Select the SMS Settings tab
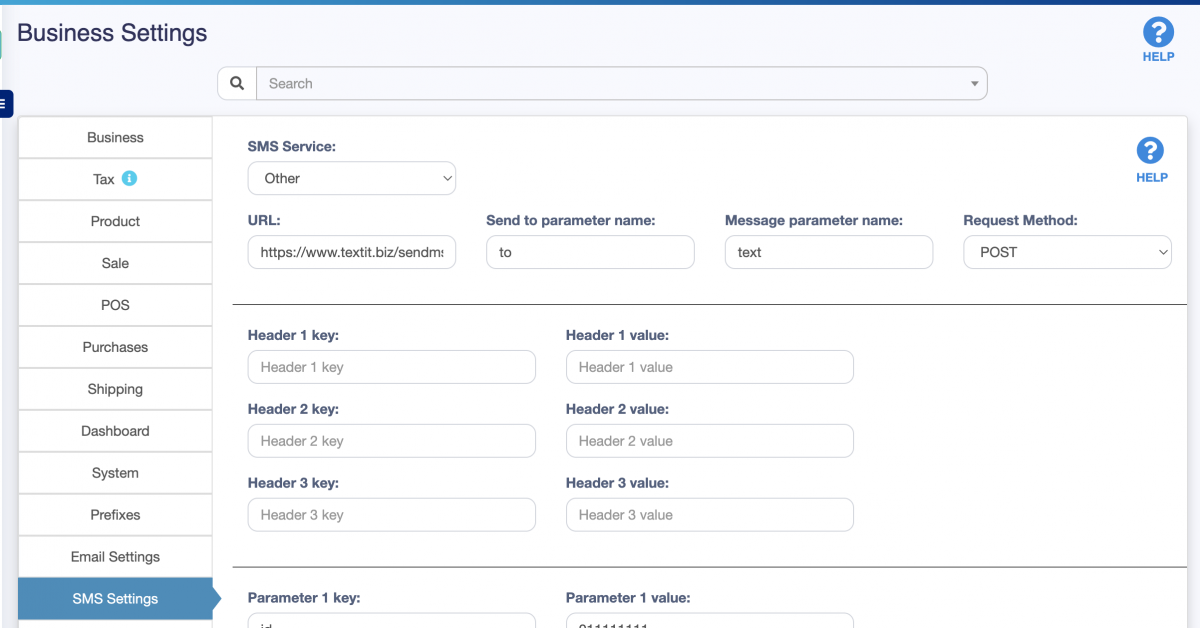Viewport: 1200px width, 628px height. 115,600
